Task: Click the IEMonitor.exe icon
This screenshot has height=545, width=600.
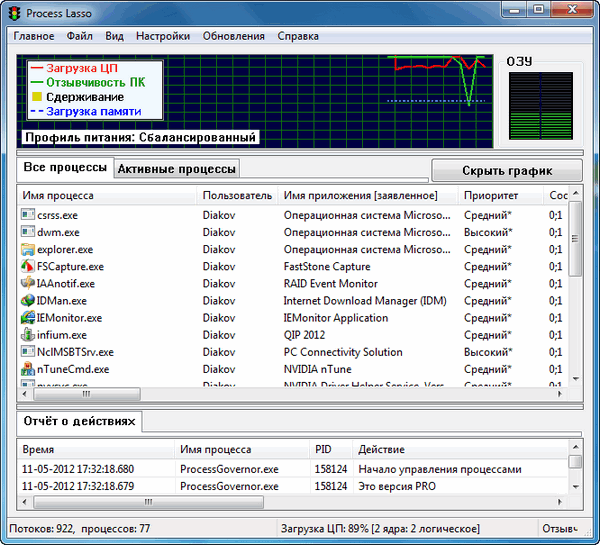Action: tap(28, 317)
